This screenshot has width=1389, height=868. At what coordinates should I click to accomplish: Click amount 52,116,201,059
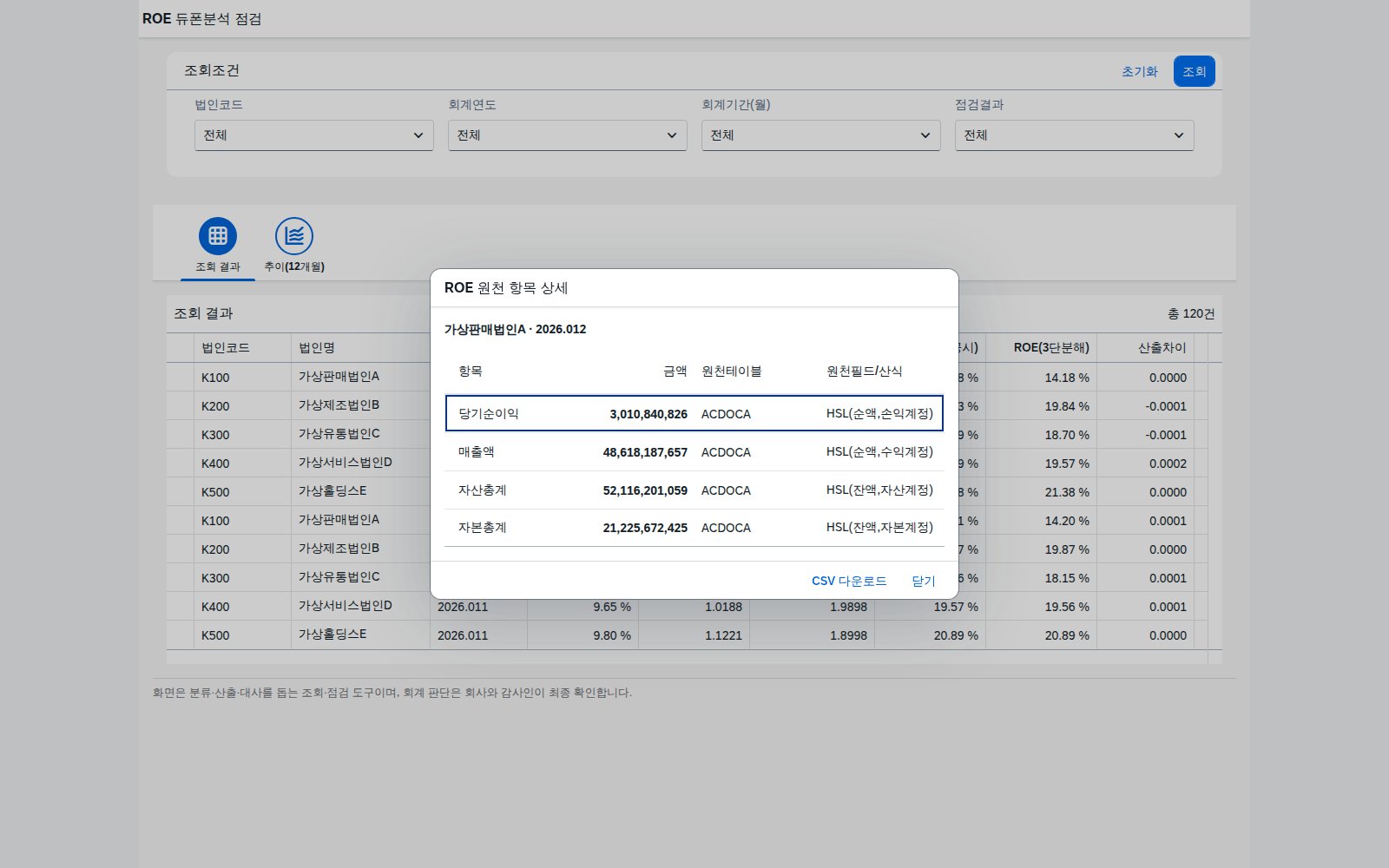tap(645, 490)
